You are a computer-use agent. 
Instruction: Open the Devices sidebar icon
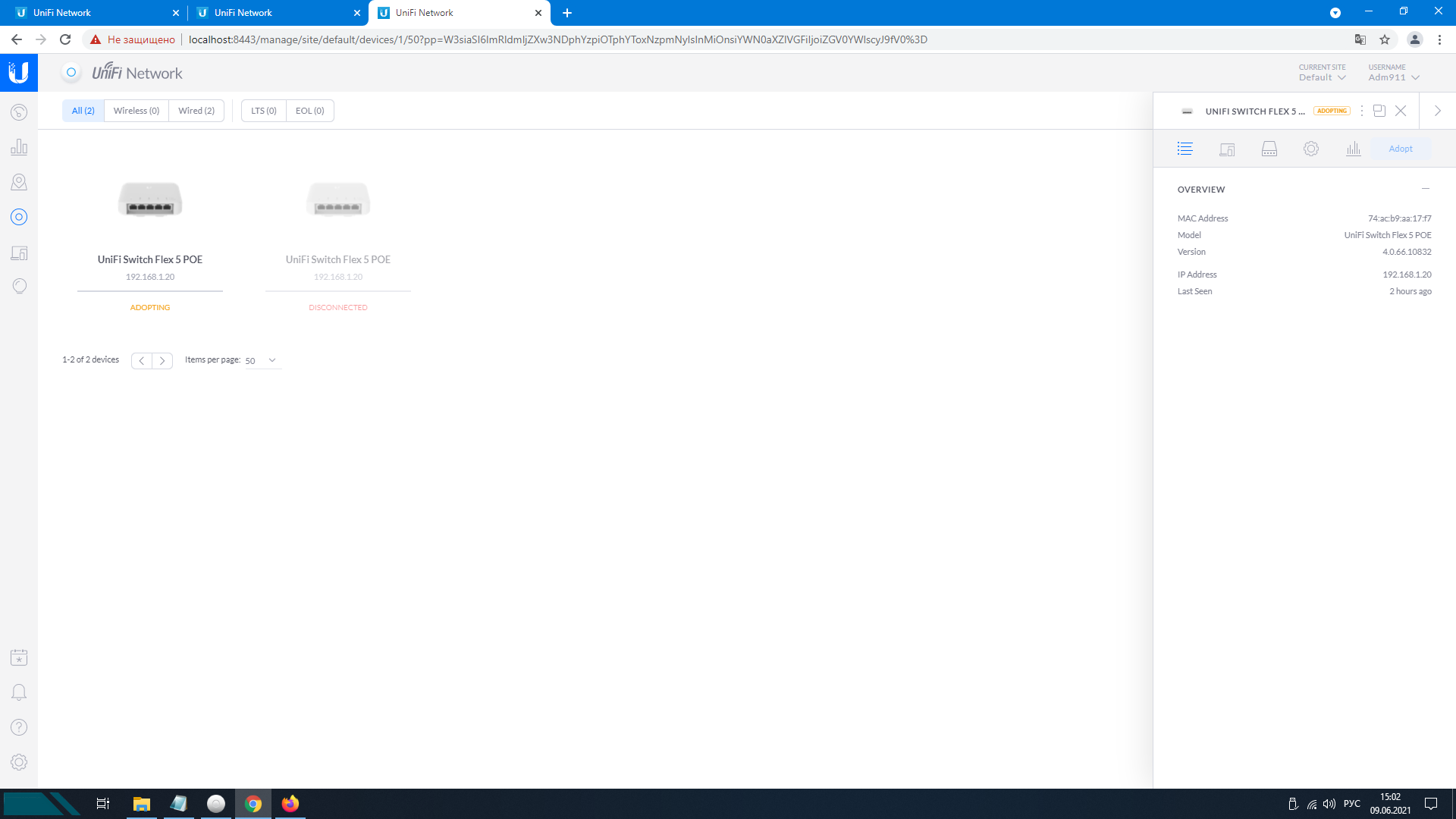click(19, 217)
